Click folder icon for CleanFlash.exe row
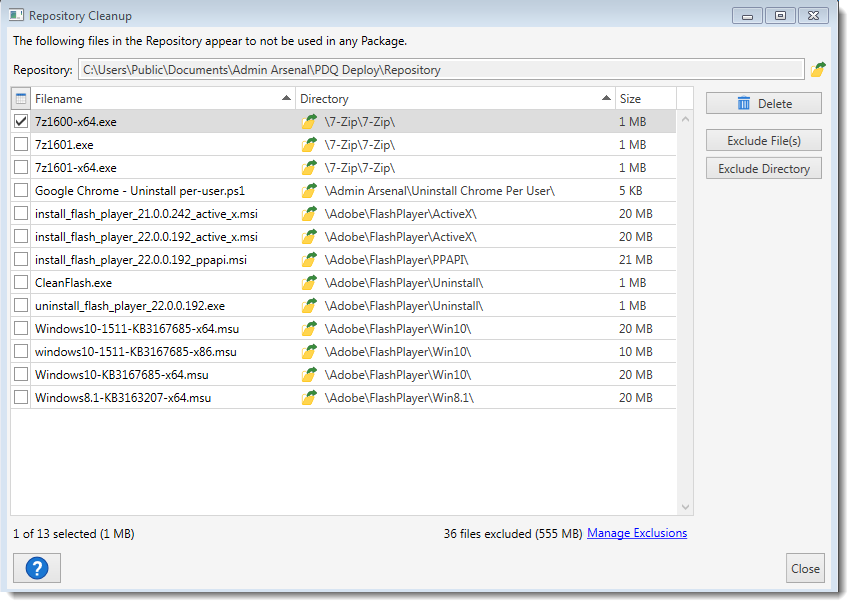Image resolution: width=854 pixels, height=607 pixels. (x=309, y=283)
